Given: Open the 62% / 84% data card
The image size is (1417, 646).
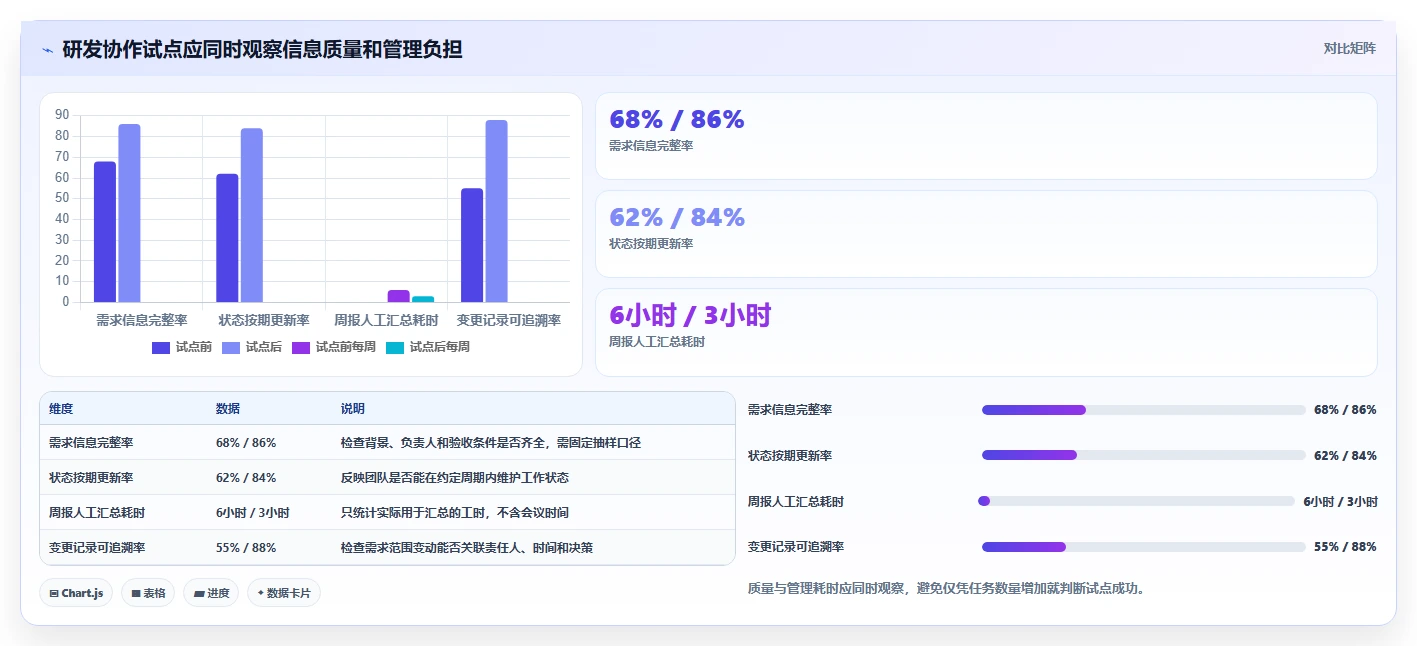Looking at the screenshot, I should tap(986, 234).
